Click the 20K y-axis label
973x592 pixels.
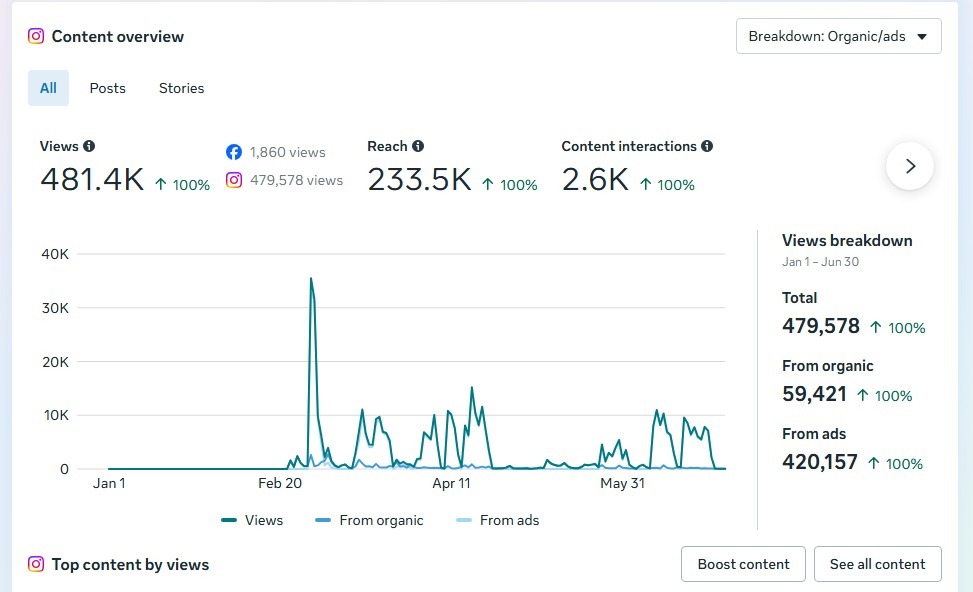[55, 362]
